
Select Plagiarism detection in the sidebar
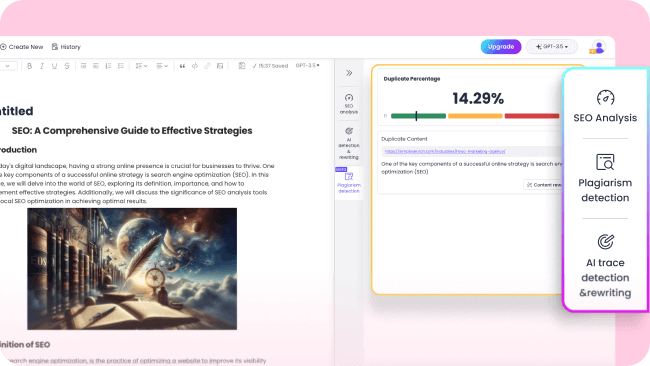[349, 183]
